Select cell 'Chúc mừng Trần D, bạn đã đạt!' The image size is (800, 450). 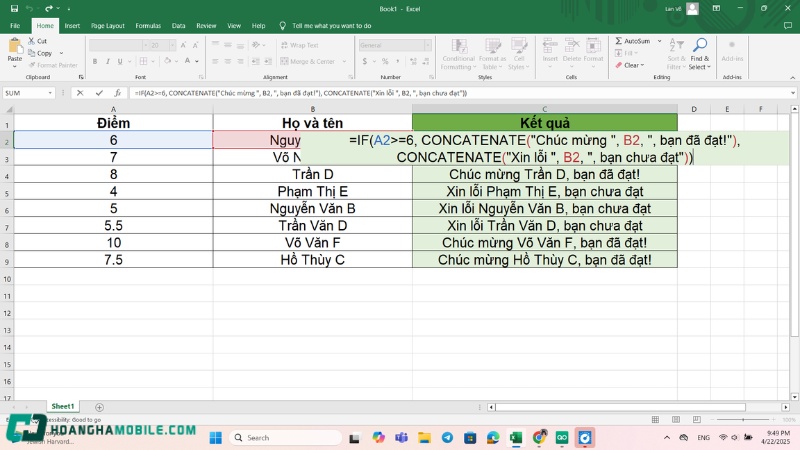click(x=544, y=174)
